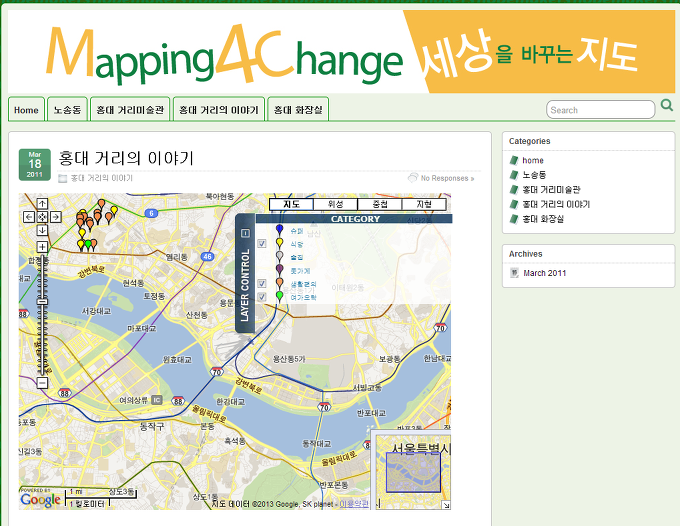Open March 2011 archive link
Image resolution: width=680 pixels, height=526 pixels.
[544, 273]
